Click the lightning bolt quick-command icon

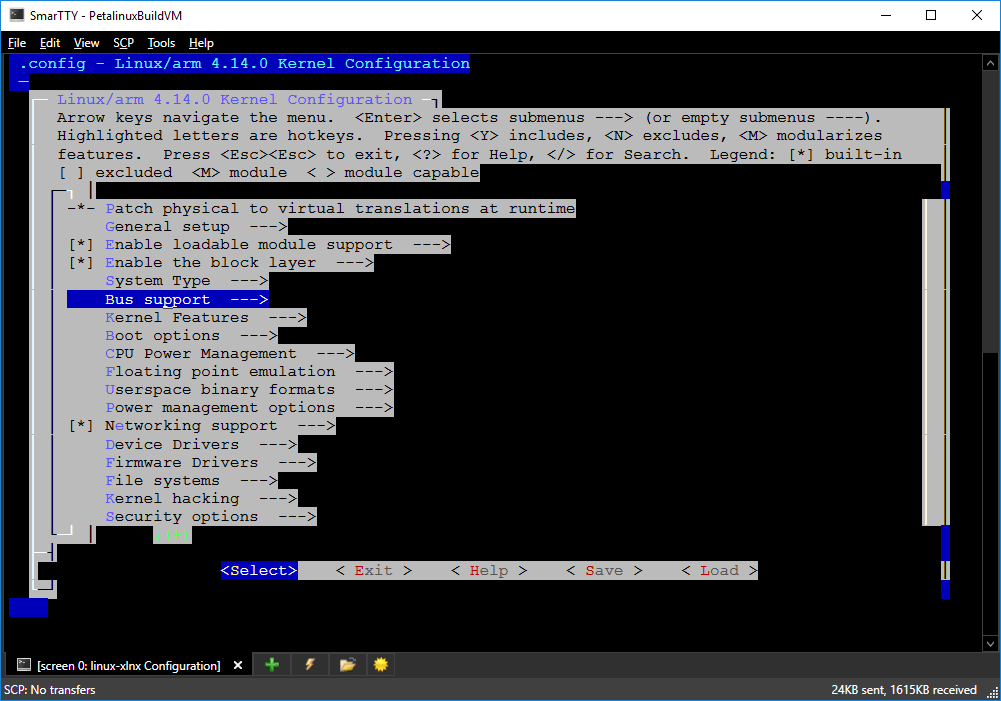pyautogui.click(x=308, y=664)
